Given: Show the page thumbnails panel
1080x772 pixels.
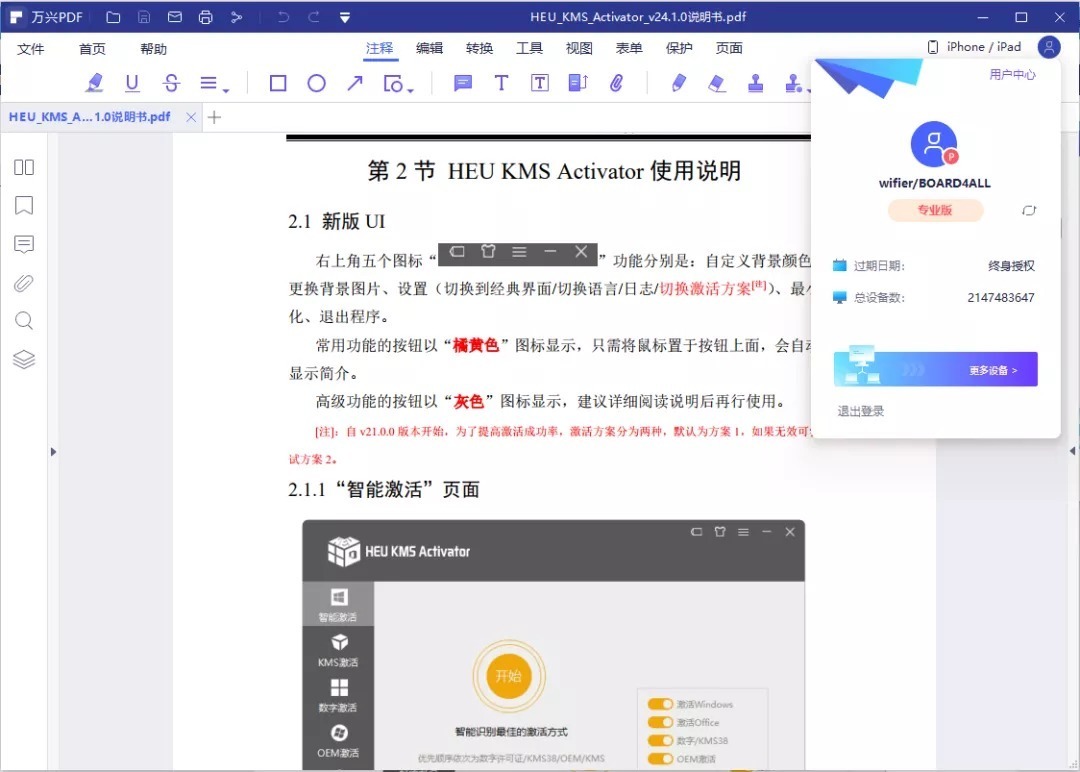Looking at the screenshot, I should click(24, 168).
